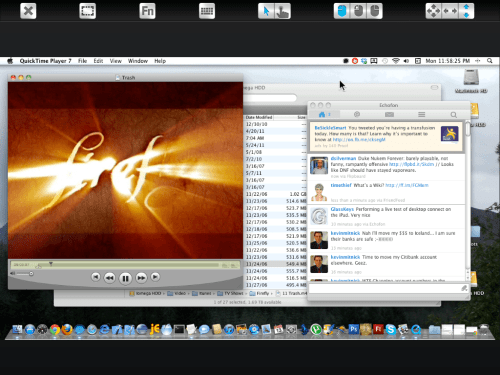Viewport: 500px width, 375px height.
Task: Open the Edit menu
Action: (98, 61)
